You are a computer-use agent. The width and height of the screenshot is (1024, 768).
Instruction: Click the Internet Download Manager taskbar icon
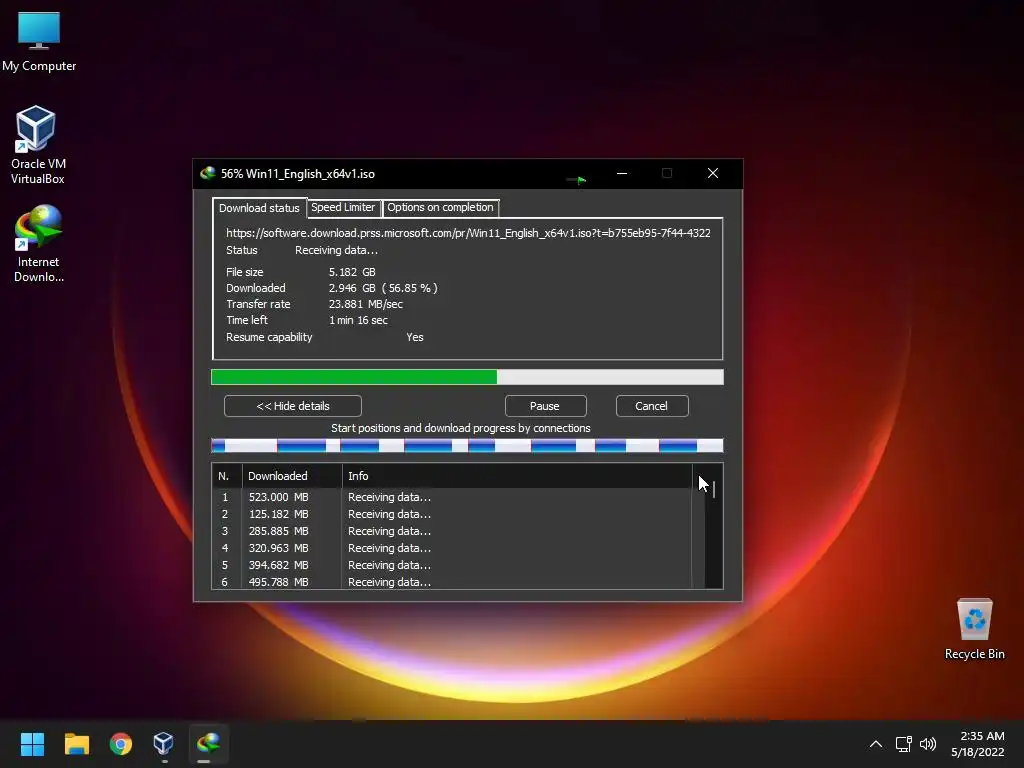pos(208,744)
